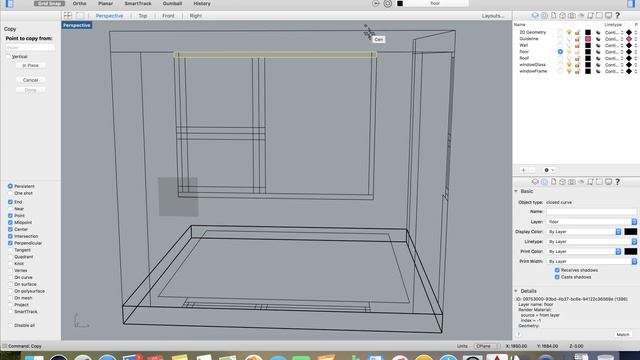Toggle light bulb visibility of 2D Geometry layer
Image resolution: width=640 pixels, height=360 pixels.
569,32
